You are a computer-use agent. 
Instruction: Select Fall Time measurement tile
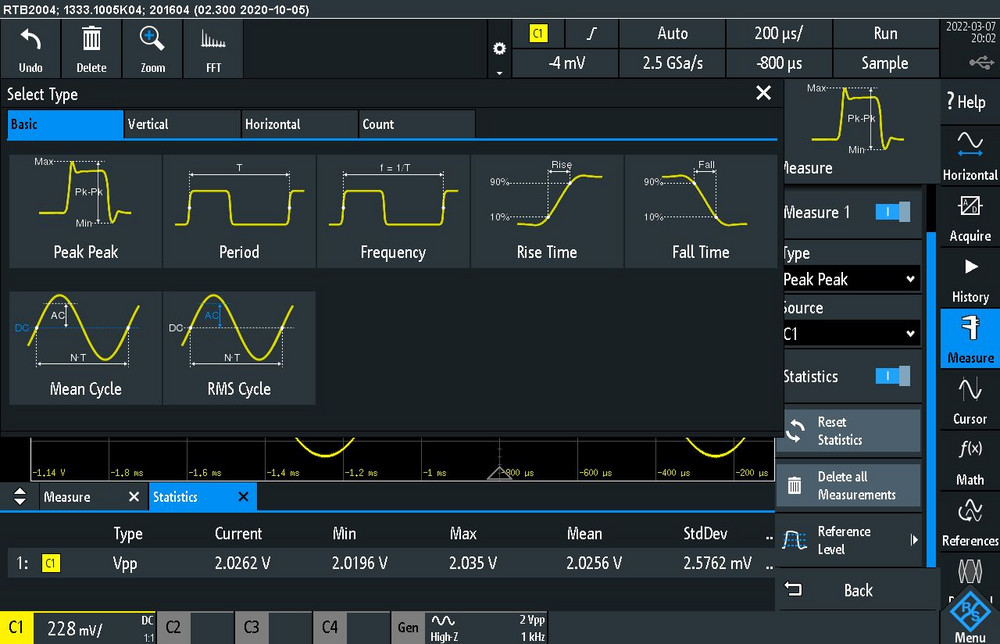700,210
